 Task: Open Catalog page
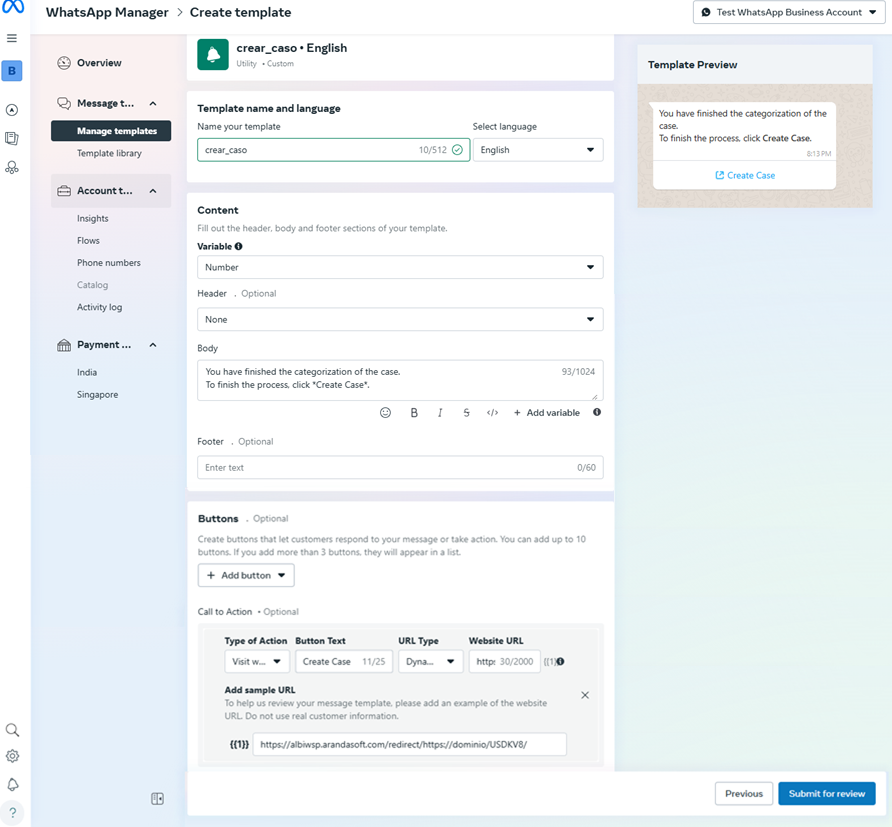tap(92, 285)
